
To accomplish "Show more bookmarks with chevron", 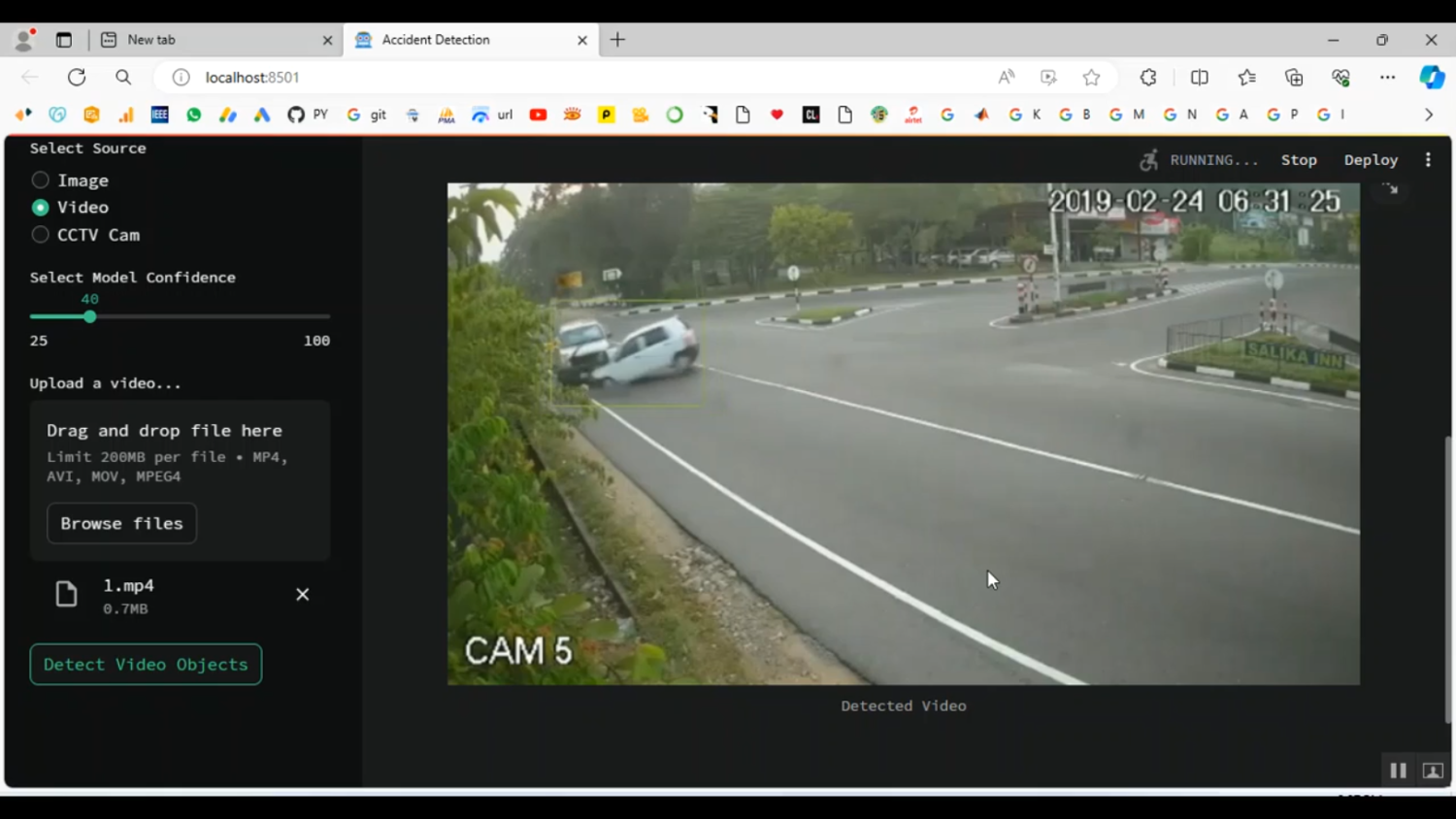I will coord(1429,115).
